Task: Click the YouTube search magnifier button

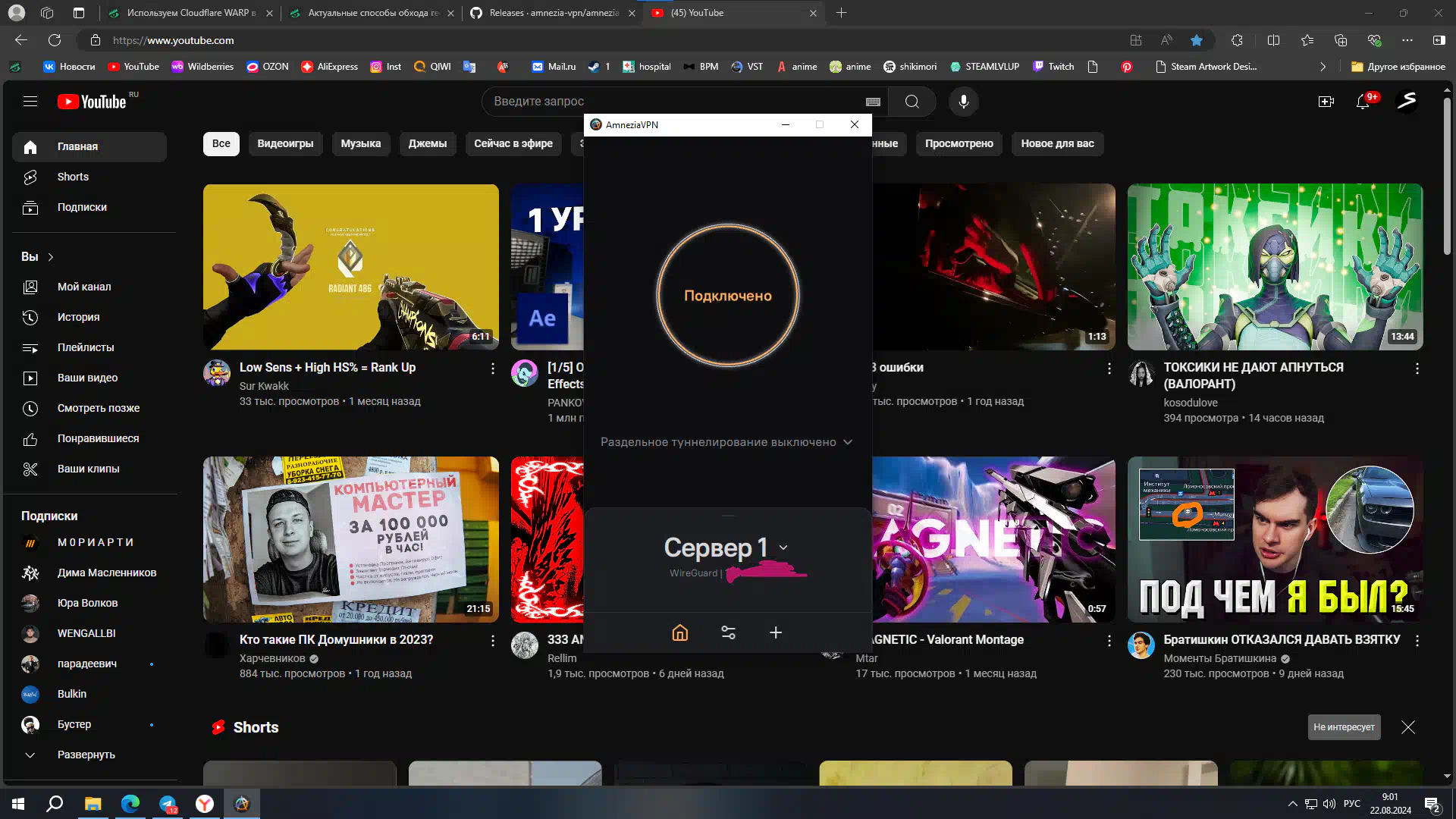Action: coord(912,101)
